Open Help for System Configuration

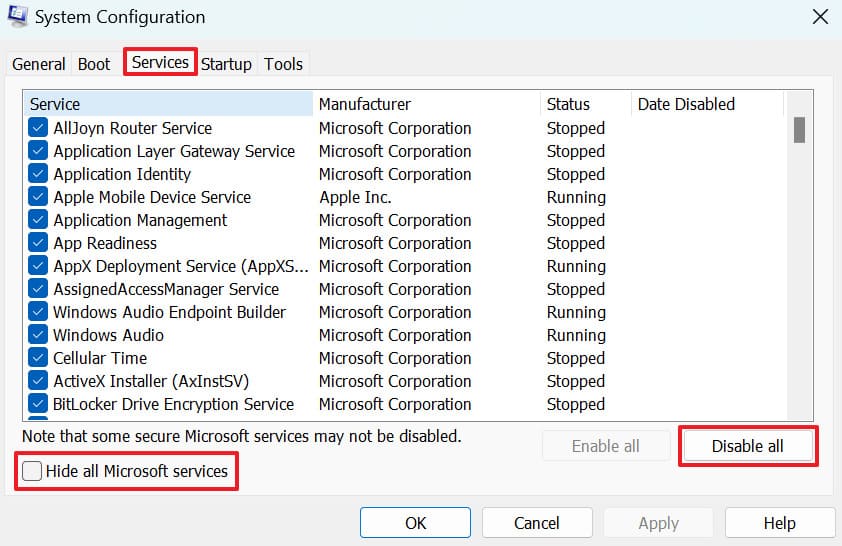[780, 523]
